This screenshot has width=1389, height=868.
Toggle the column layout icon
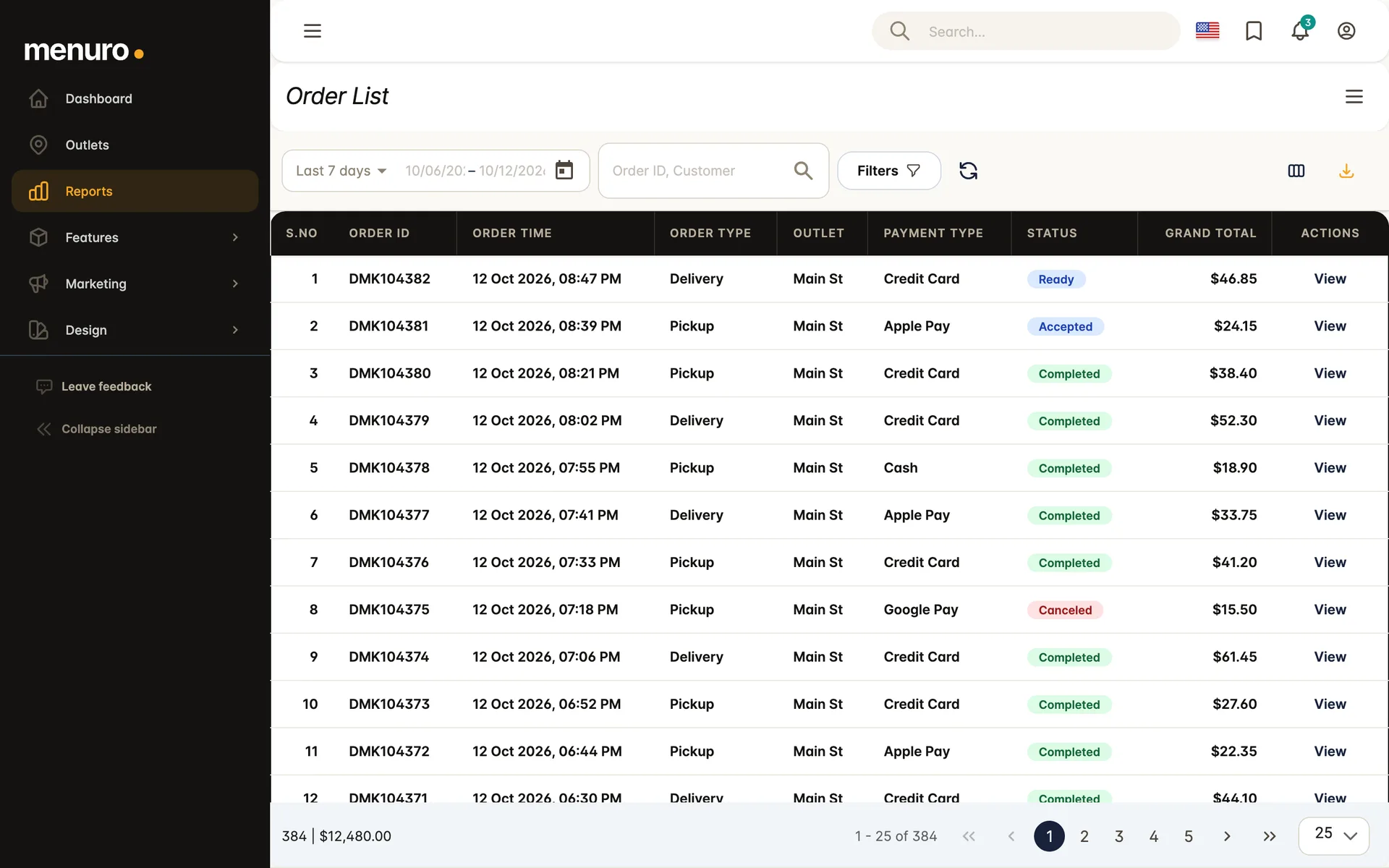pyautogui.click(x=1296, y=171)
